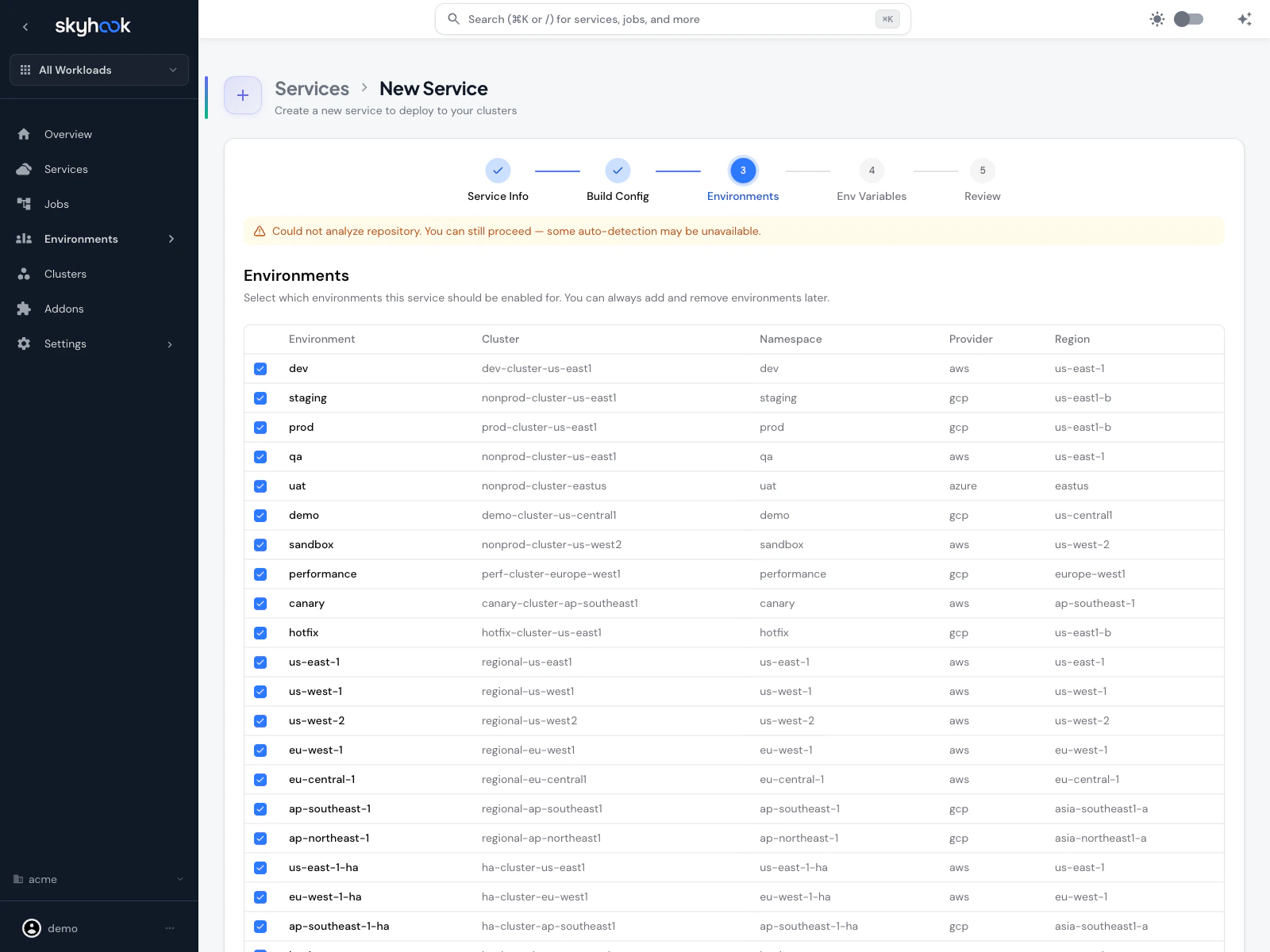Click inside the search bar
1270x952 pixels.
pyautogui.click(x=672, y=19)
